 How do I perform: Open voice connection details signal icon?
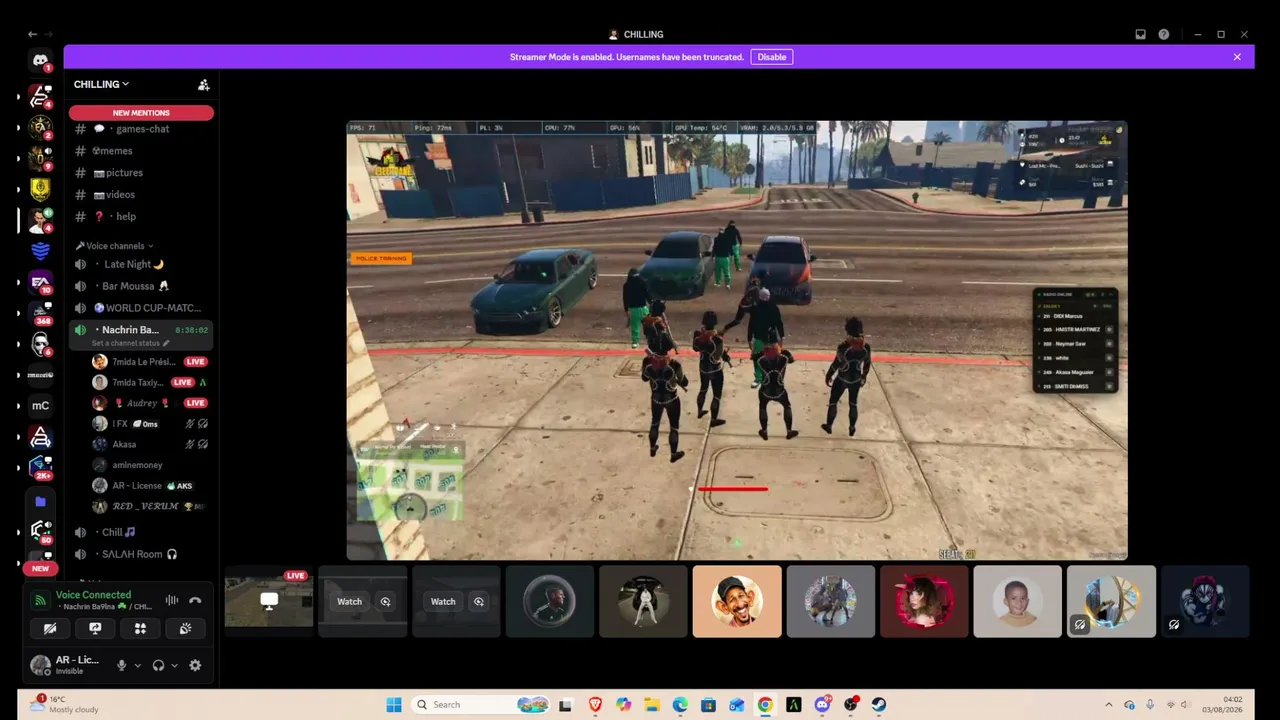pos(40,601)
